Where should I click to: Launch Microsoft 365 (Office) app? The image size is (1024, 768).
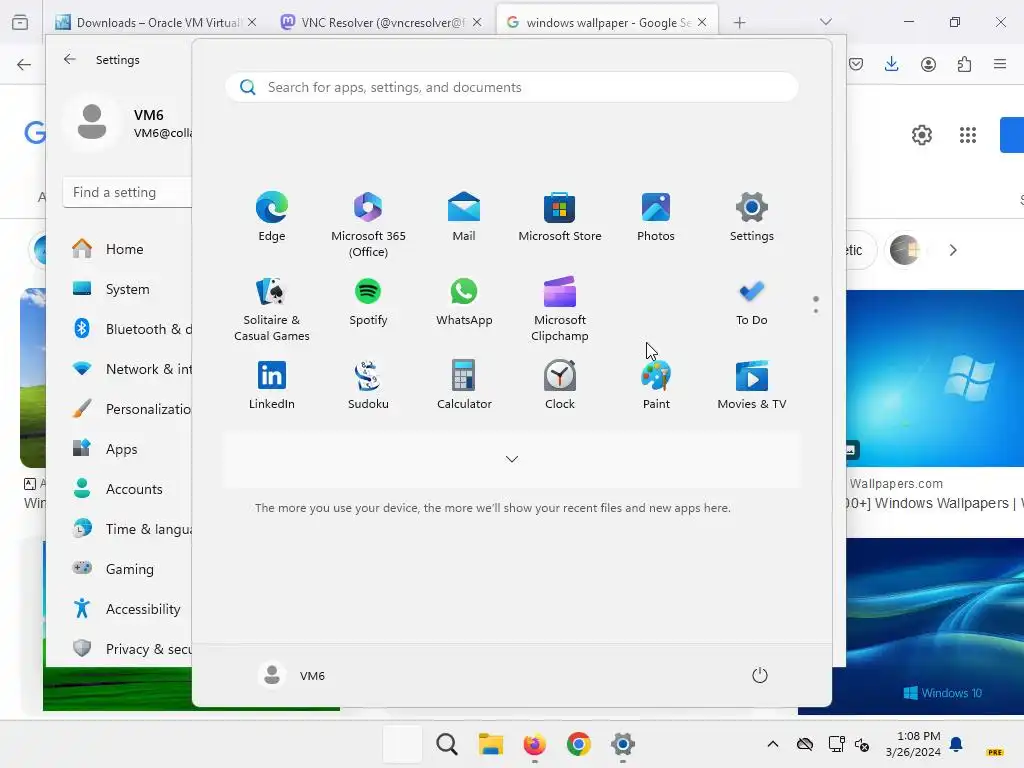pyautogui.click(x=368, y=225)
